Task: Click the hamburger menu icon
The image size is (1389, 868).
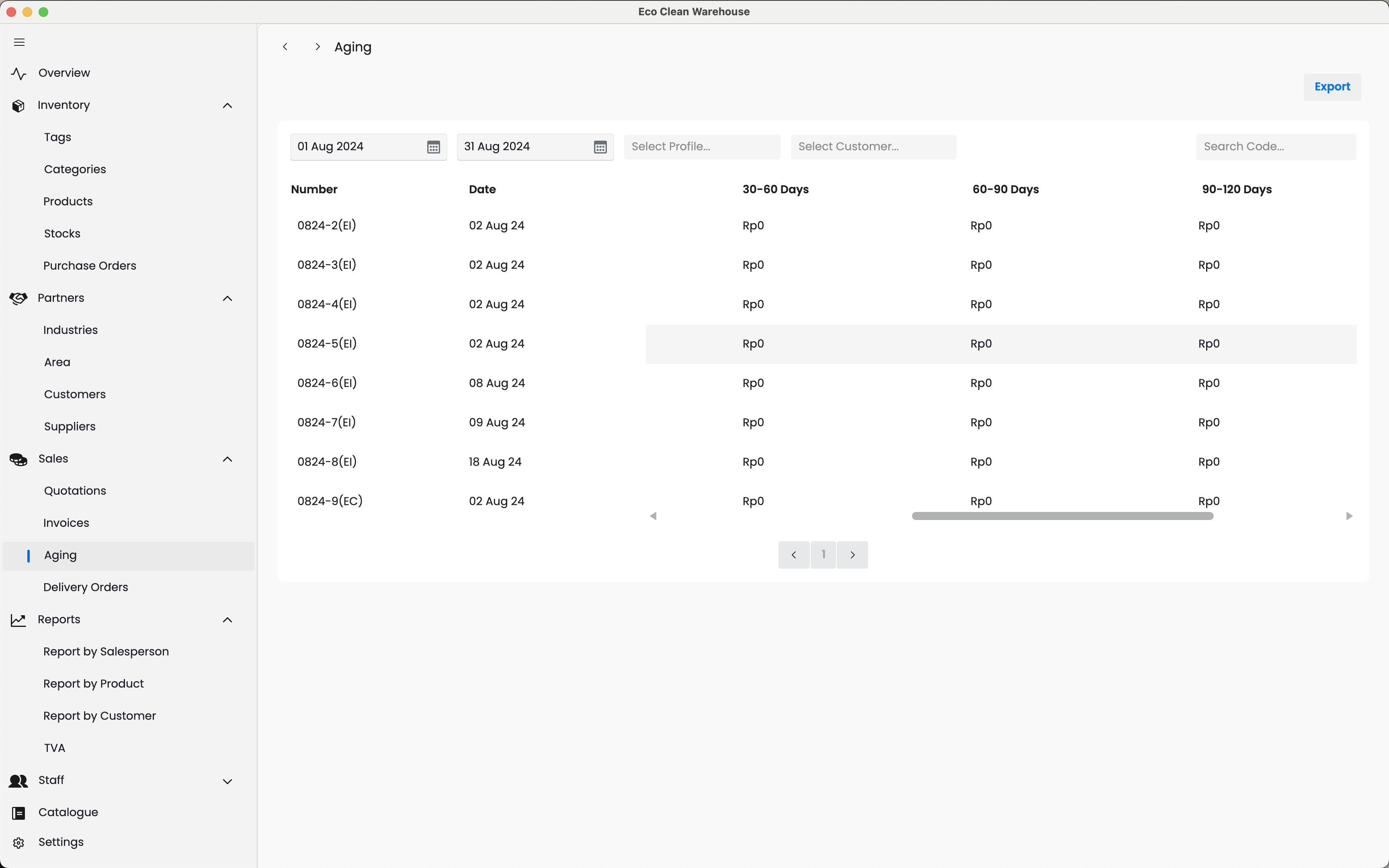Action: tap(19, 43)
